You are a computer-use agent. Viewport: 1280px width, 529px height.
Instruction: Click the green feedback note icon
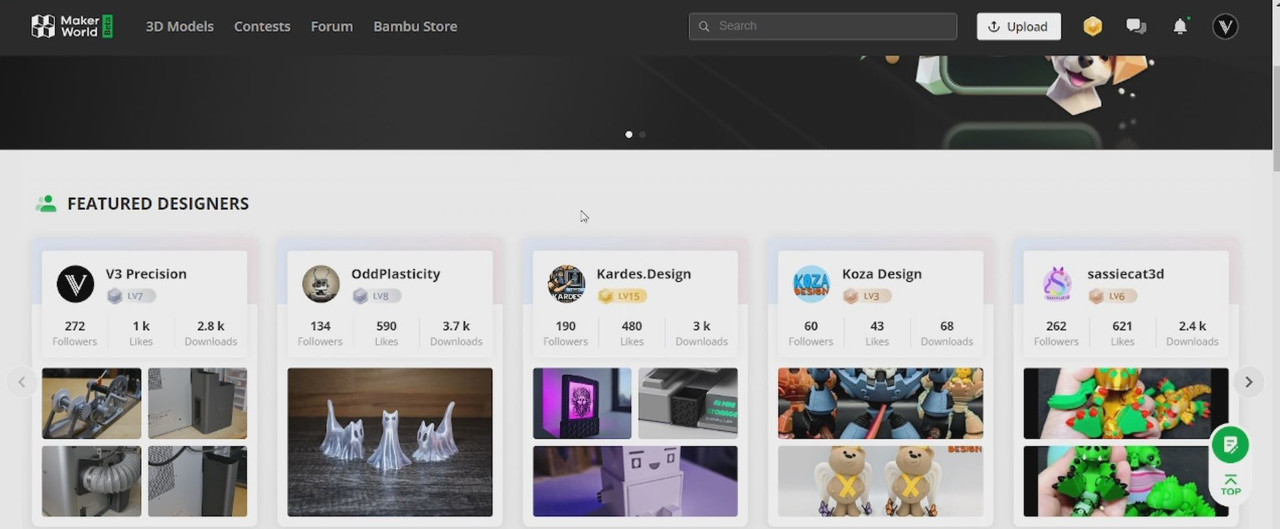[x=1230, y=444]
